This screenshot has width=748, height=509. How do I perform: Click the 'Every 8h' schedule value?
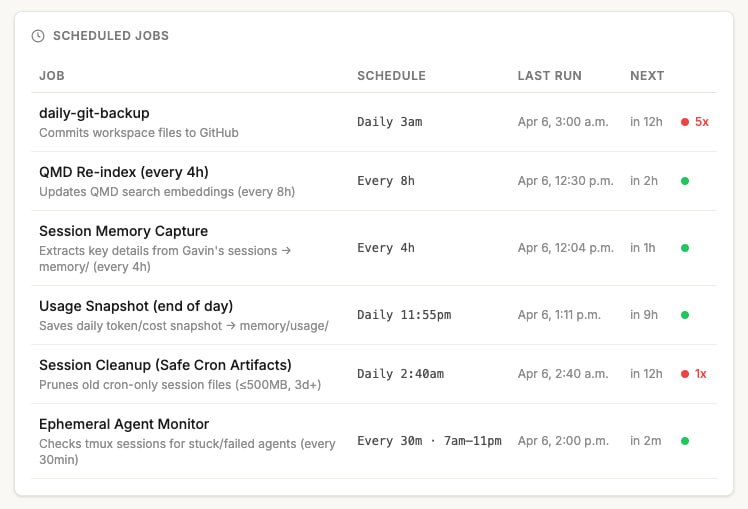(x=385, y=181)
